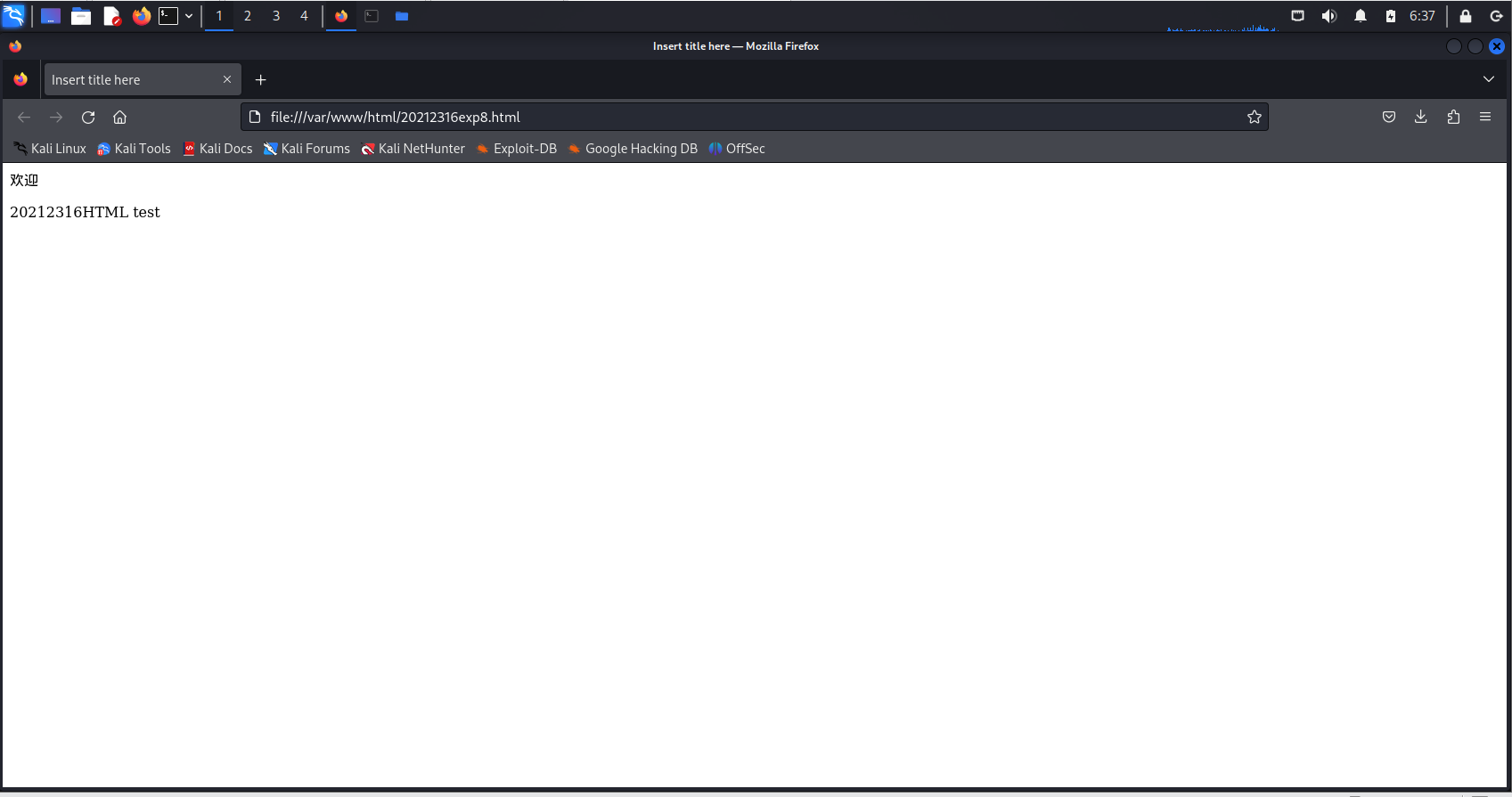Minimize the Firefox window
This screenshot has width=1512, height=797.
click(x=1453, y=46)
